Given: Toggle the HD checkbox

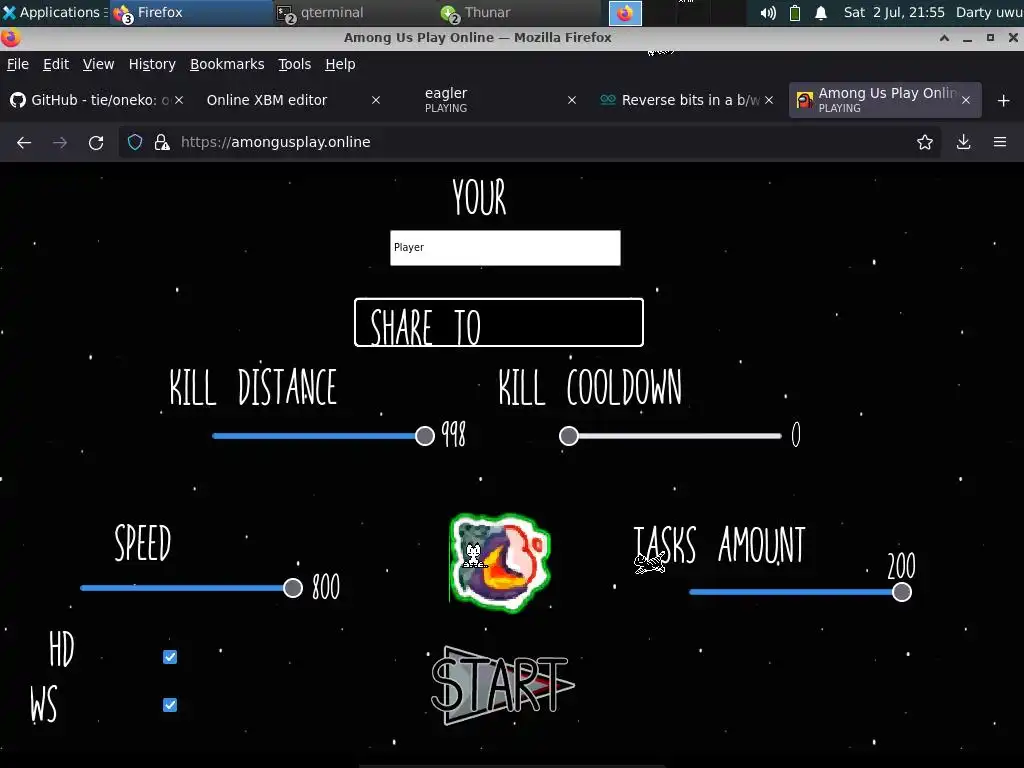Looking at the screenshot, I should pyautogui.click(x=170, y=657).
